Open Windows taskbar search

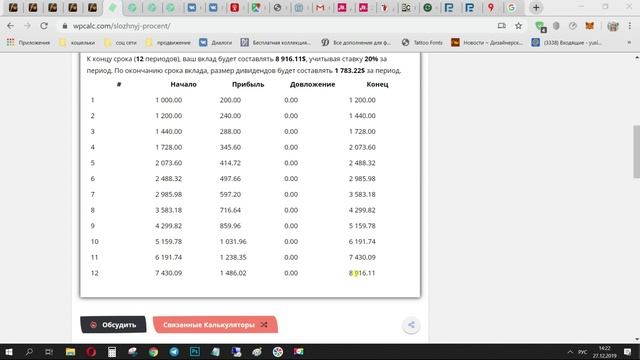coord(29,352)
